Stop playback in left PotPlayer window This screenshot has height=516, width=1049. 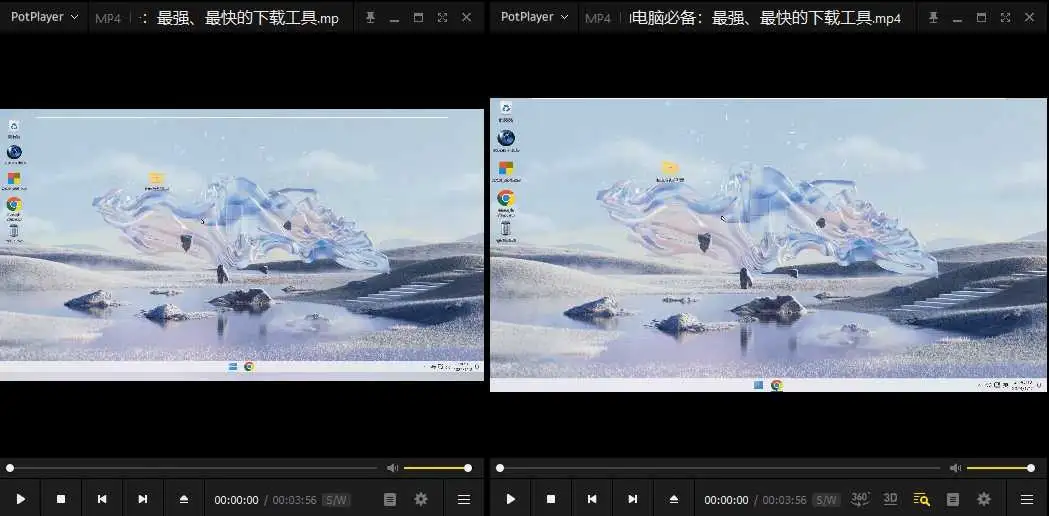tap(61, 499)
